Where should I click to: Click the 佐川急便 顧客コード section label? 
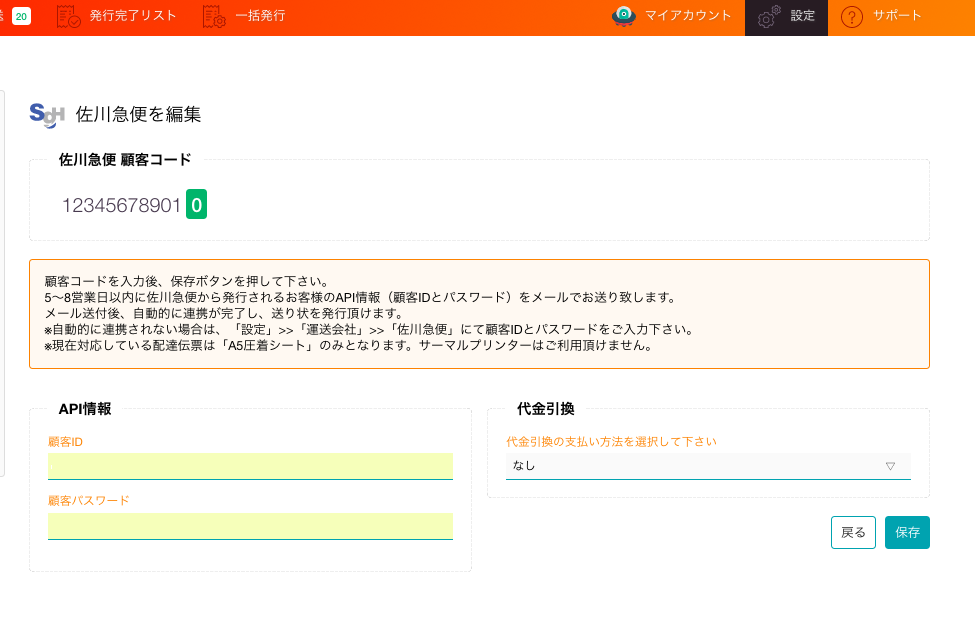(x=125, y=160)
